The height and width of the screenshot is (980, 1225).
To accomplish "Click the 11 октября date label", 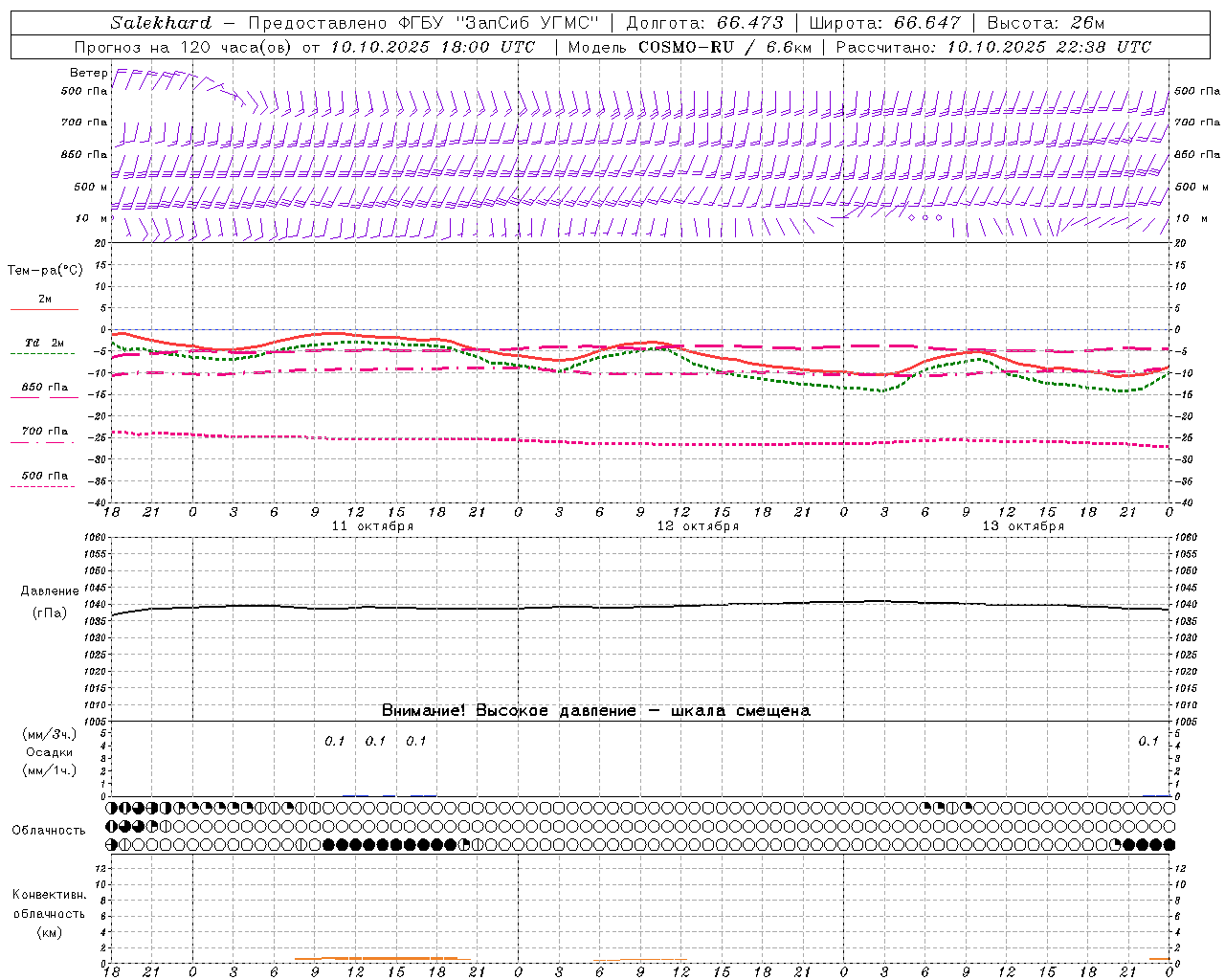I will click(372, 526).
